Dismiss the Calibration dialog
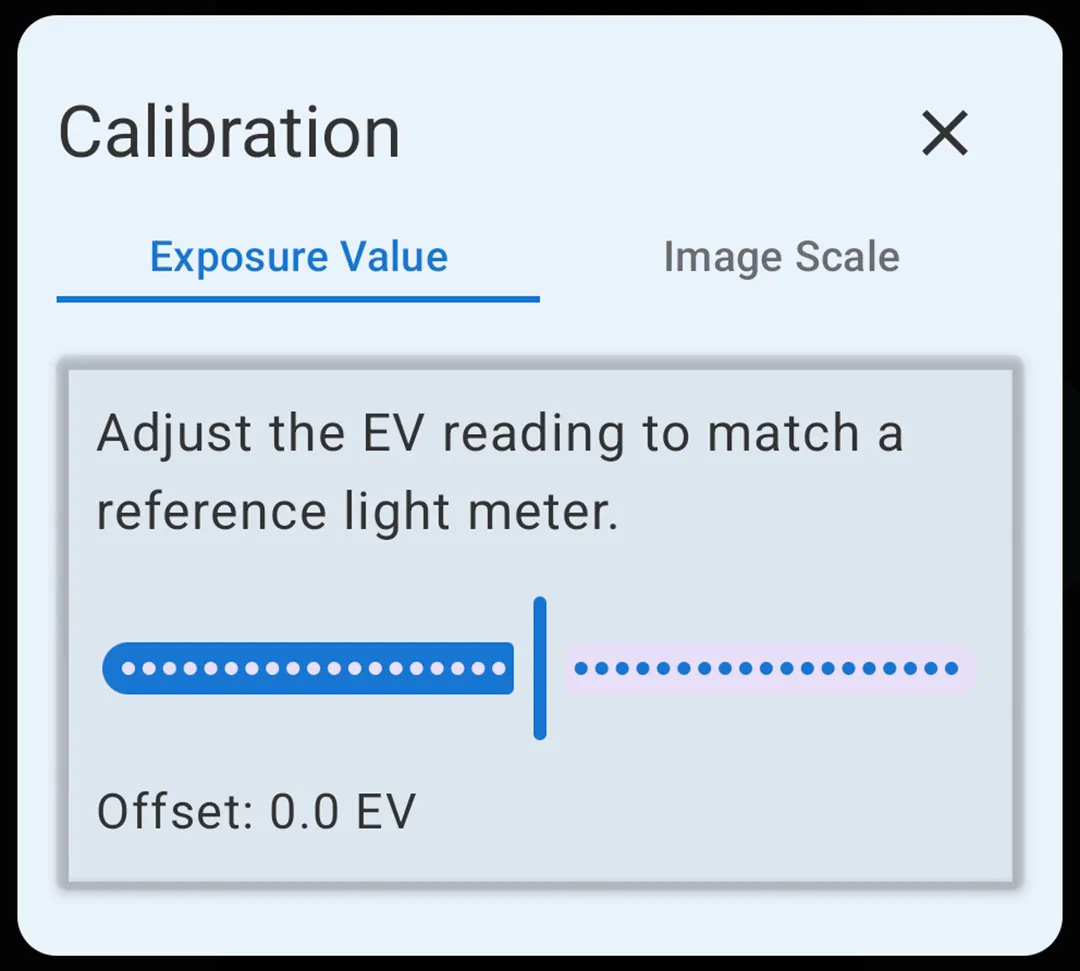 944,134
